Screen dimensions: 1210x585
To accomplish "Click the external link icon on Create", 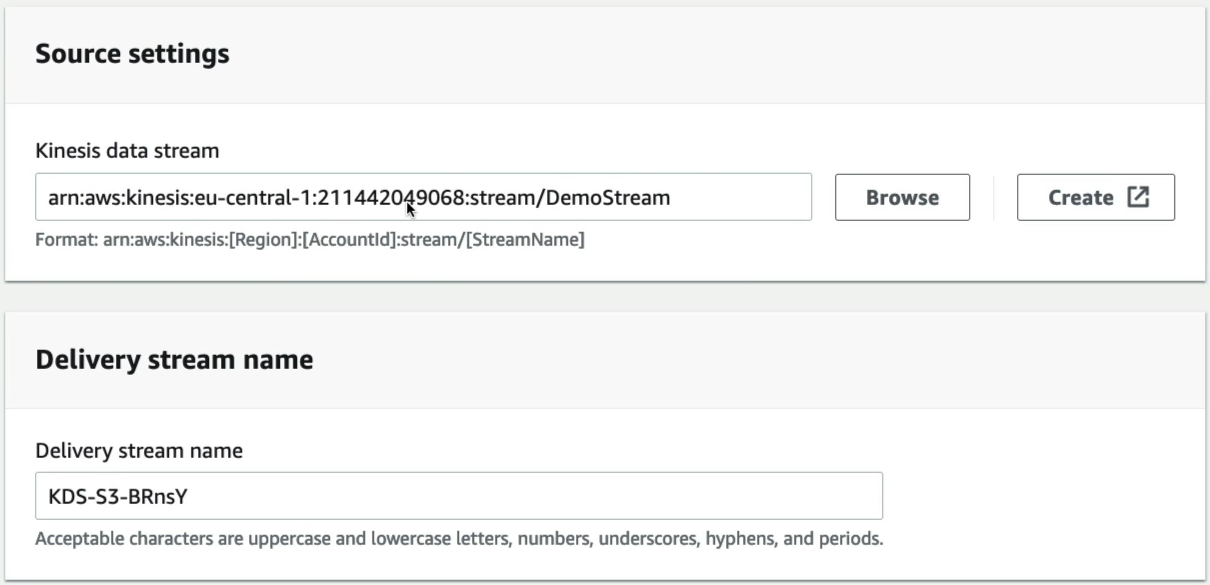I will tap(1138, 197).
